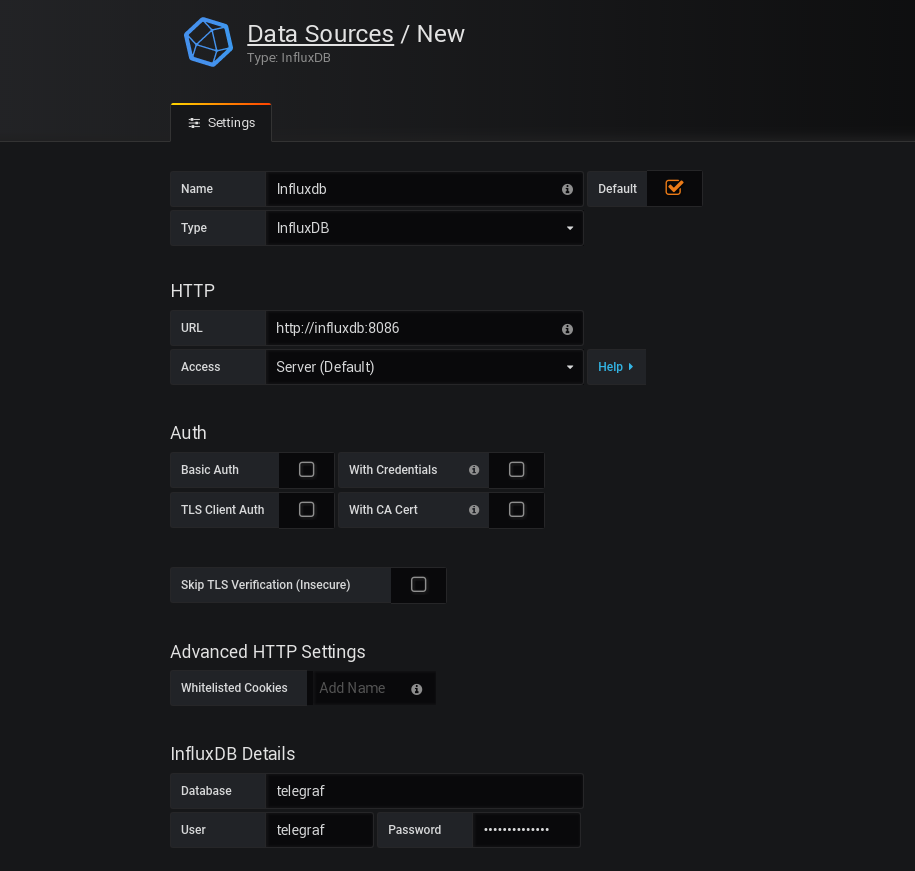
Task: Click the 'Type: InfluxDB' subtitle text
Action: click(x=289, y=58)
